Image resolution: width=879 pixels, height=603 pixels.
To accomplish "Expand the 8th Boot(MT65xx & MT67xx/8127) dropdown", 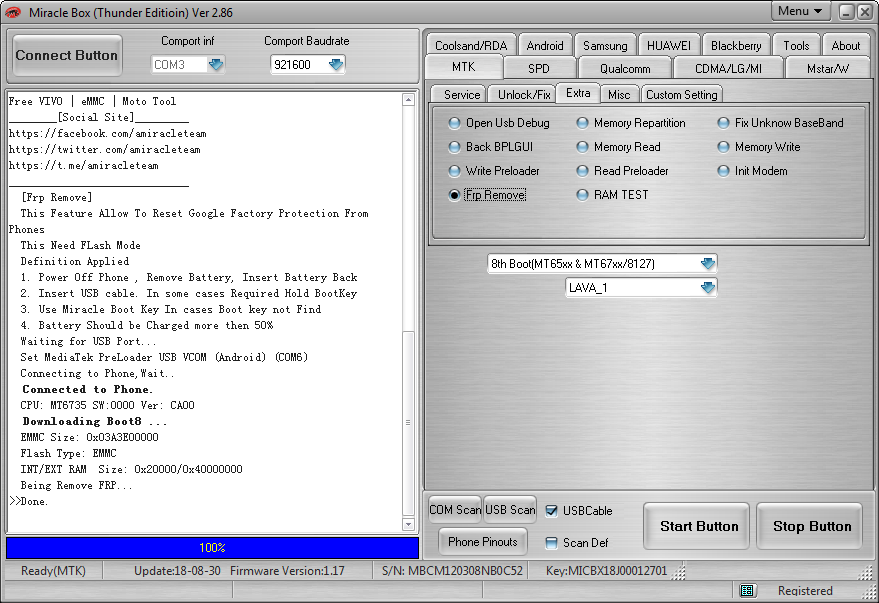I will point(707,263).
